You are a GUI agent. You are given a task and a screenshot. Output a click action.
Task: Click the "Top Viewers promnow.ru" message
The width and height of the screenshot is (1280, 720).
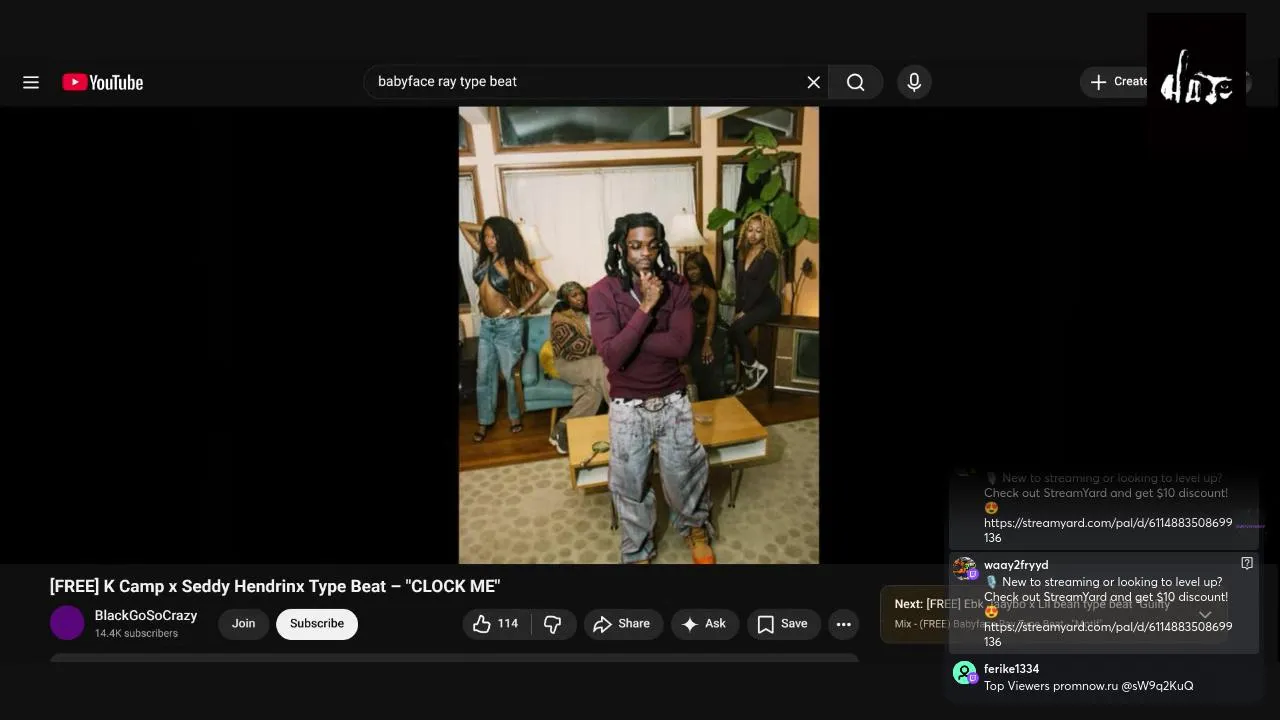(x=1088, y=686)
